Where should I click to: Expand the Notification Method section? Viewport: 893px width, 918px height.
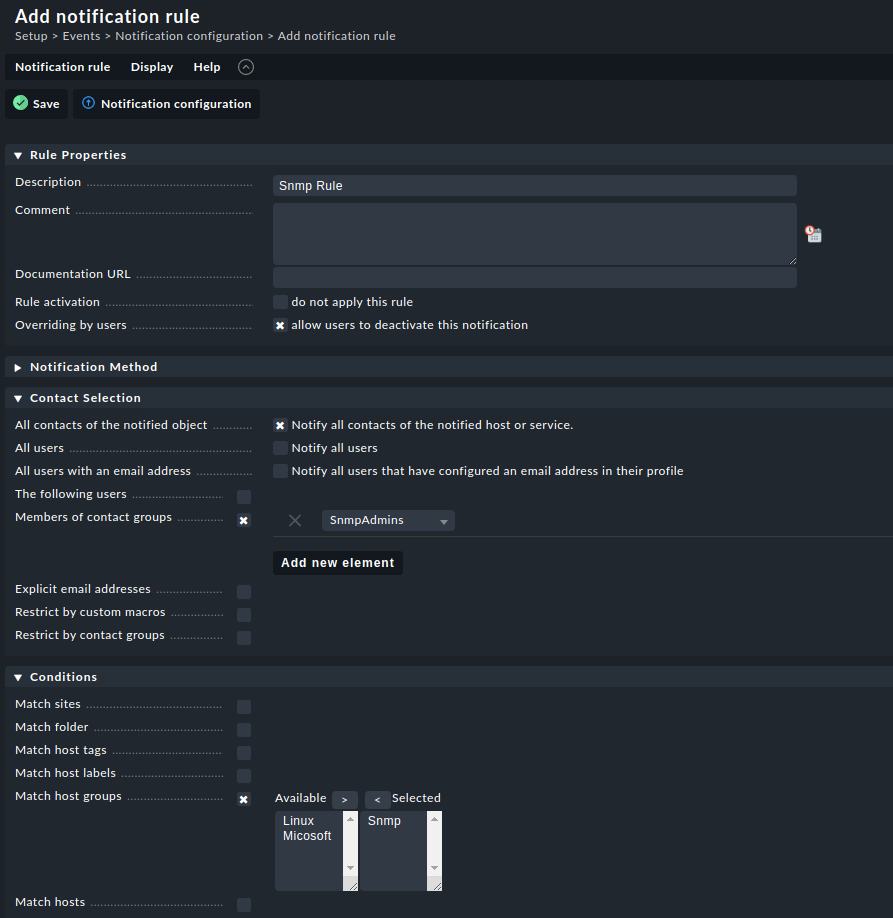click(18, 367)
